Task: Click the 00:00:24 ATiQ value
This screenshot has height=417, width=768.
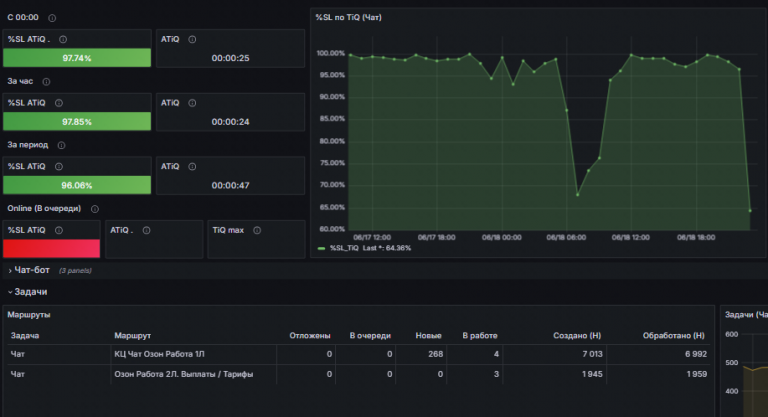Action: point(230,122)
